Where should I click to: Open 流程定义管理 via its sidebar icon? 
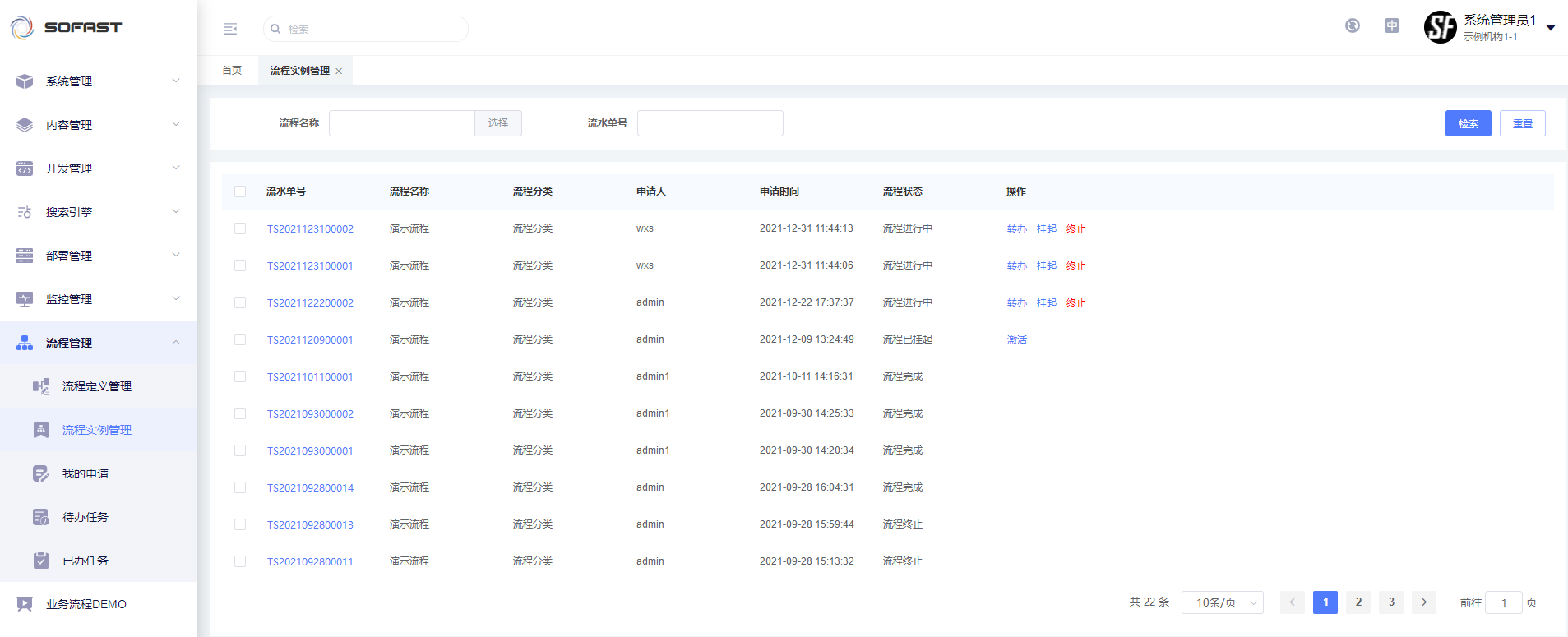tap(41, 386)
